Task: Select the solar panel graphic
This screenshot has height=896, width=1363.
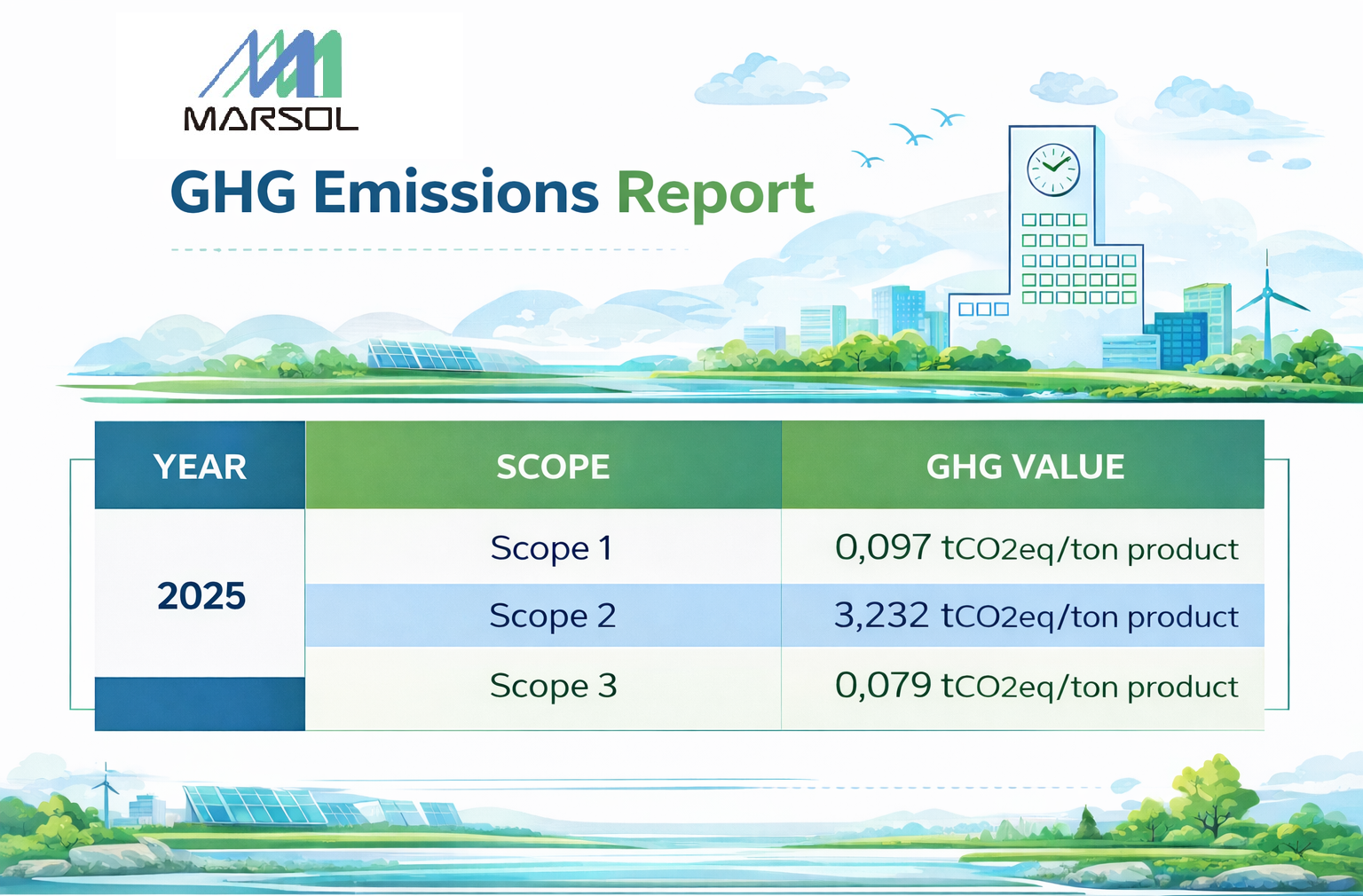Action: [422, 355]
